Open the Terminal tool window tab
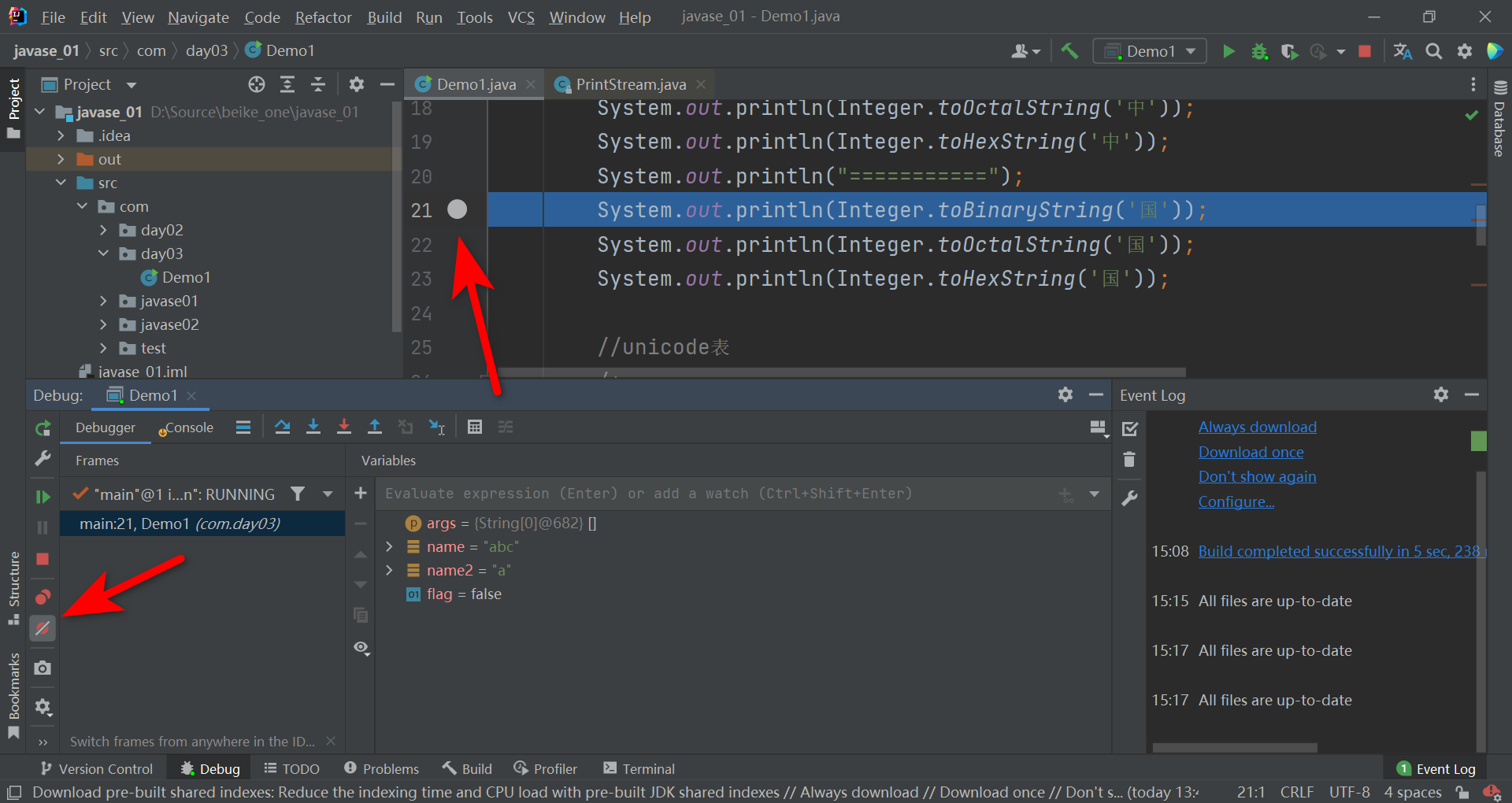This screenshot has height=803, width=1512. (x=639, y=768)
